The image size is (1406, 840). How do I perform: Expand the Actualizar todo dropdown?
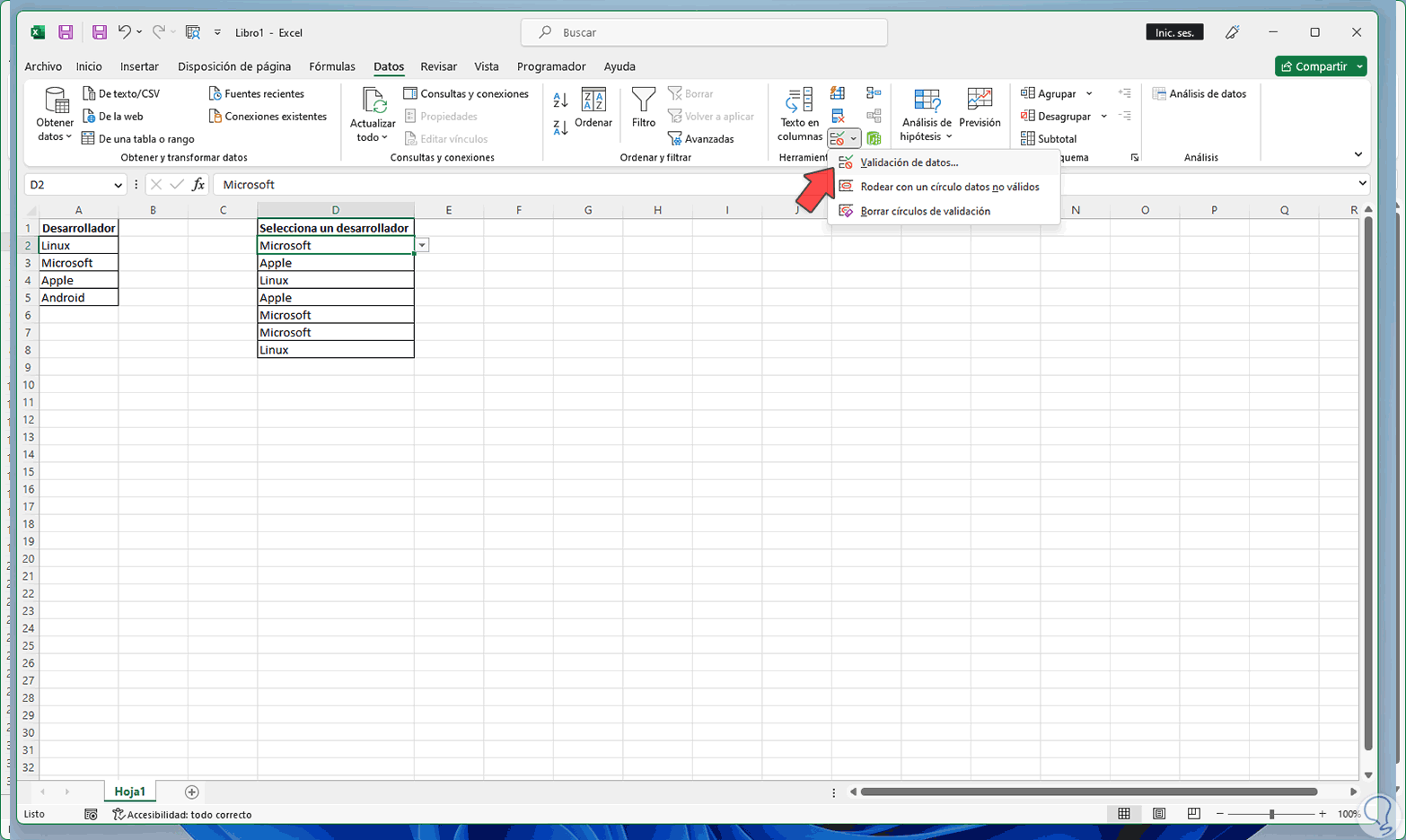click(373, 115)
